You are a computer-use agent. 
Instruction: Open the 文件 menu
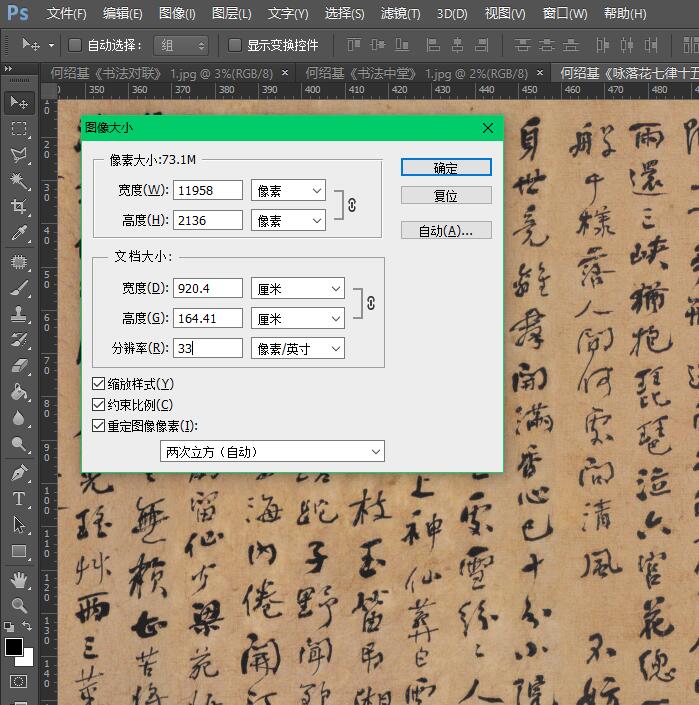66,14
